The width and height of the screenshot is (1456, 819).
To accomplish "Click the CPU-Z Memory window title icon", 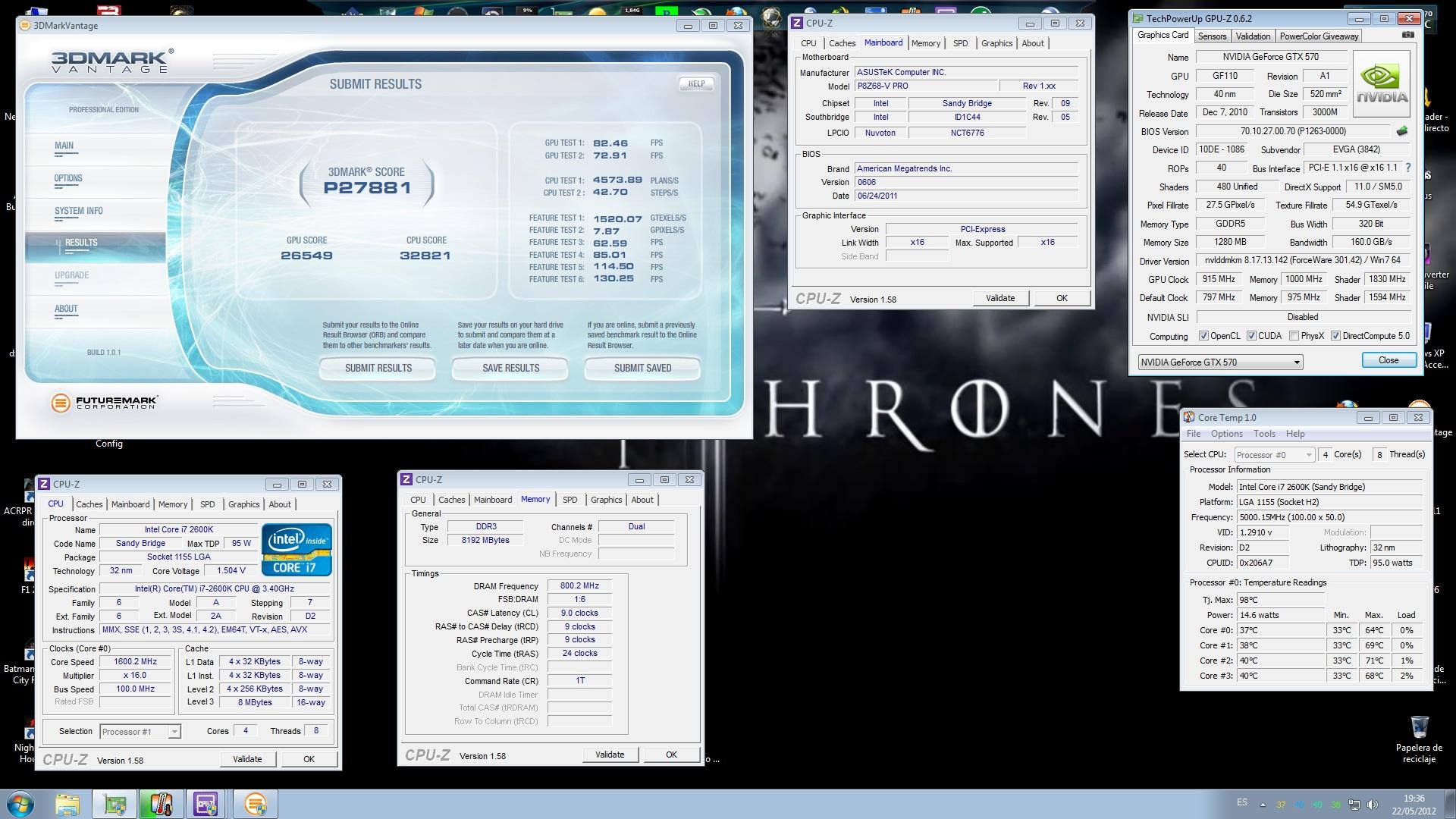I will click(406, 479).
